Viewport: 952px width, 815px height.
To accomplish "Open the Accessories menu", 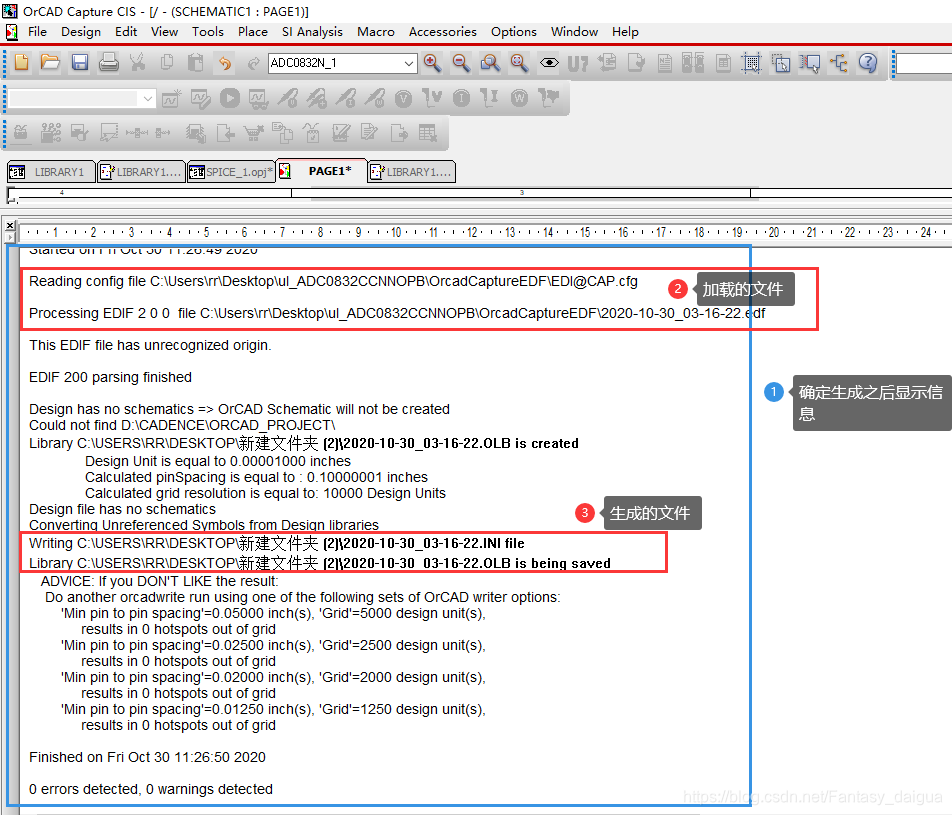I will [x=442, y=32].
